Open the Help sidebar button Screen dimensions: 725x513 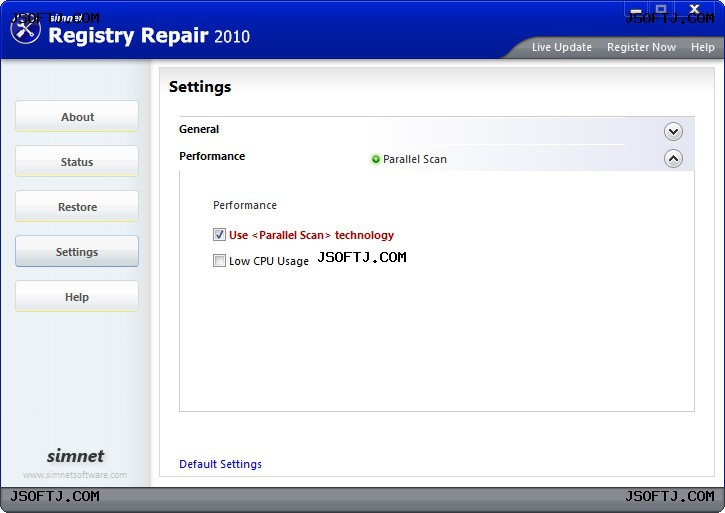(77, 296)
